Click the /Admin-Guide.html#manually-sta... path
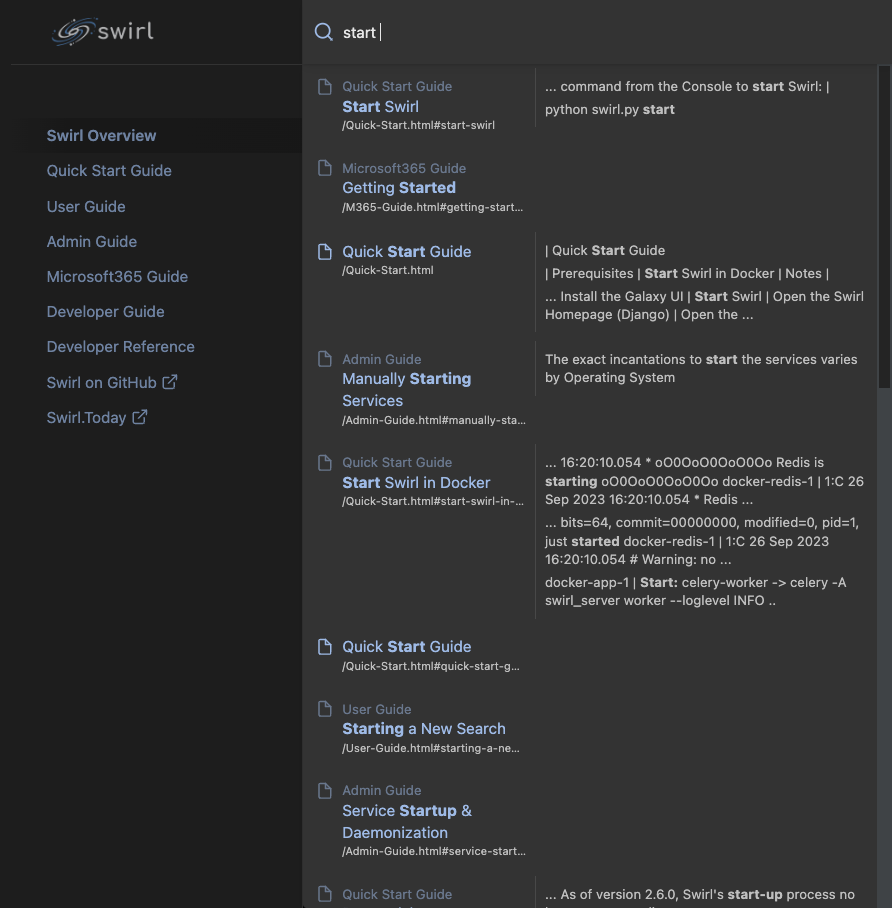 434,420
